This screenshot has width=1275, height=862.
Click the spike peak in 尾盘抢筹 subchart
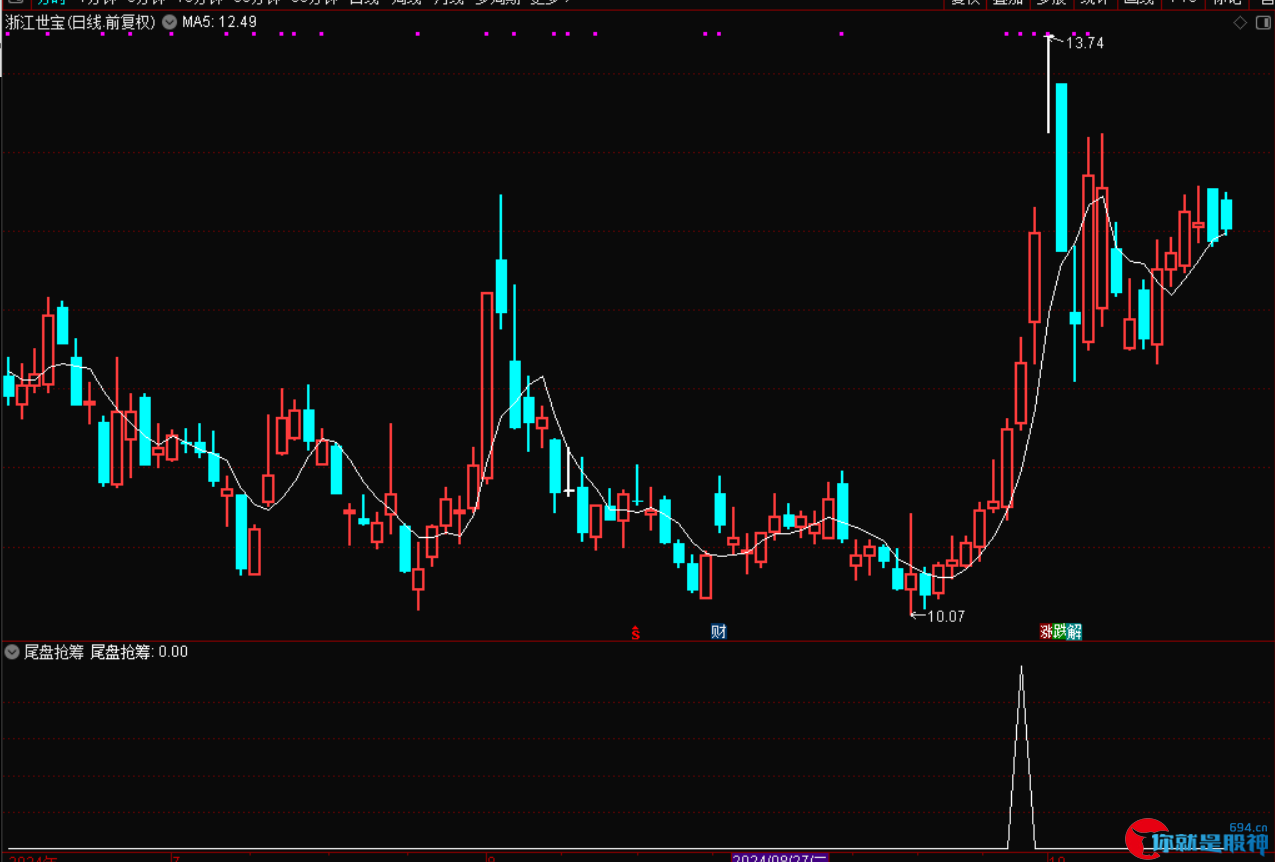(x=1021, y=667)
